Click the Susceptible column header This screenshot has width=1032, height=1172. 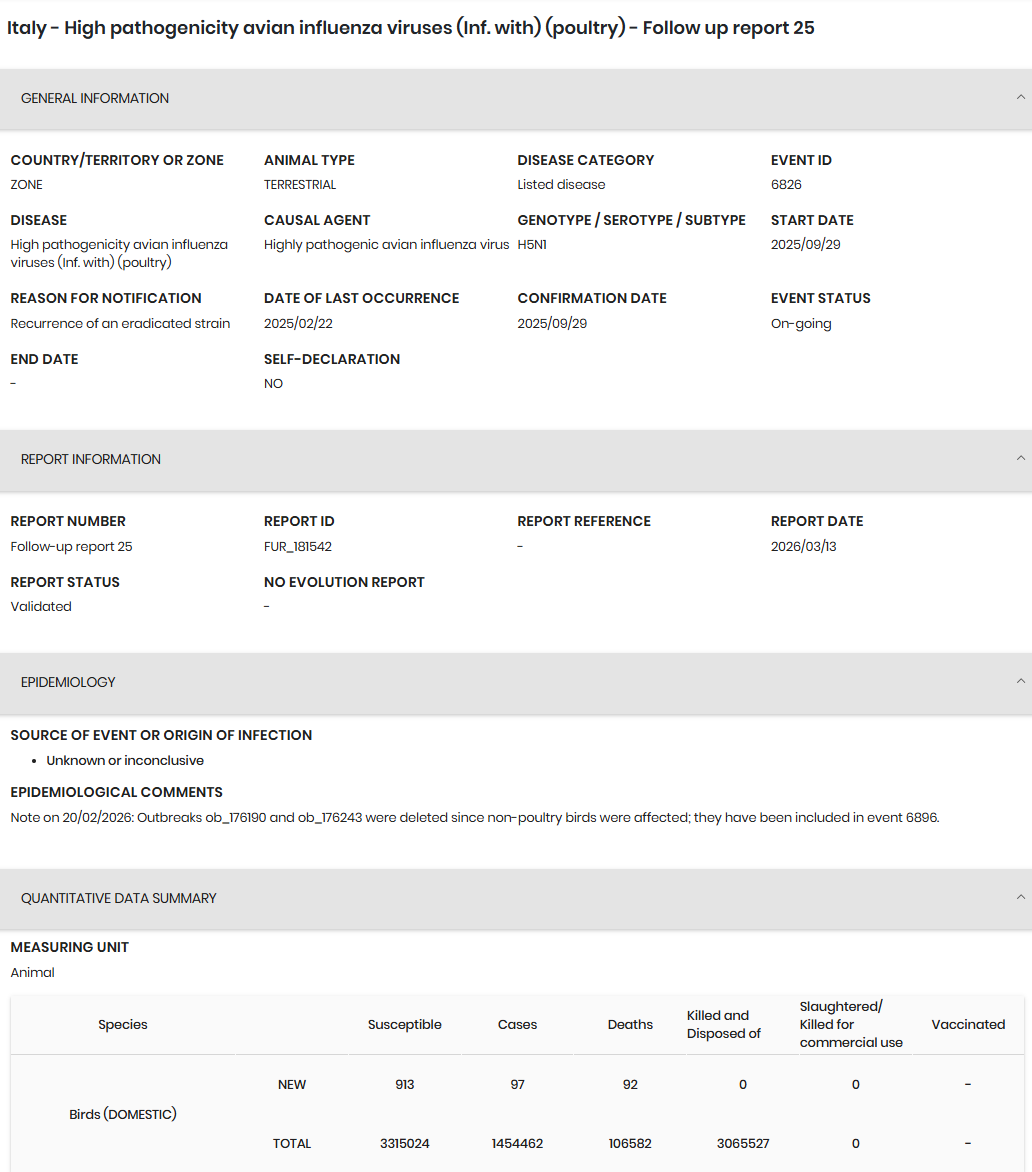coord(404,1024)
